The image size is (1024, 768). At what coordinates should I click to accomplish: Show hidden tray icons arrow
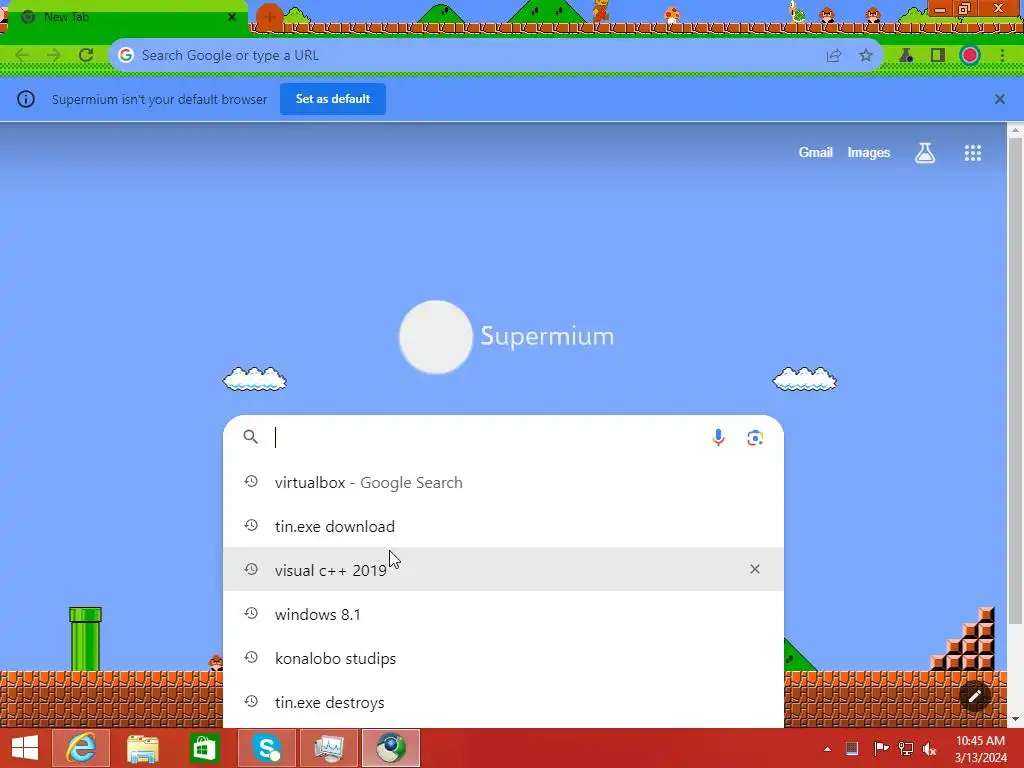click(x=827, y=749)
